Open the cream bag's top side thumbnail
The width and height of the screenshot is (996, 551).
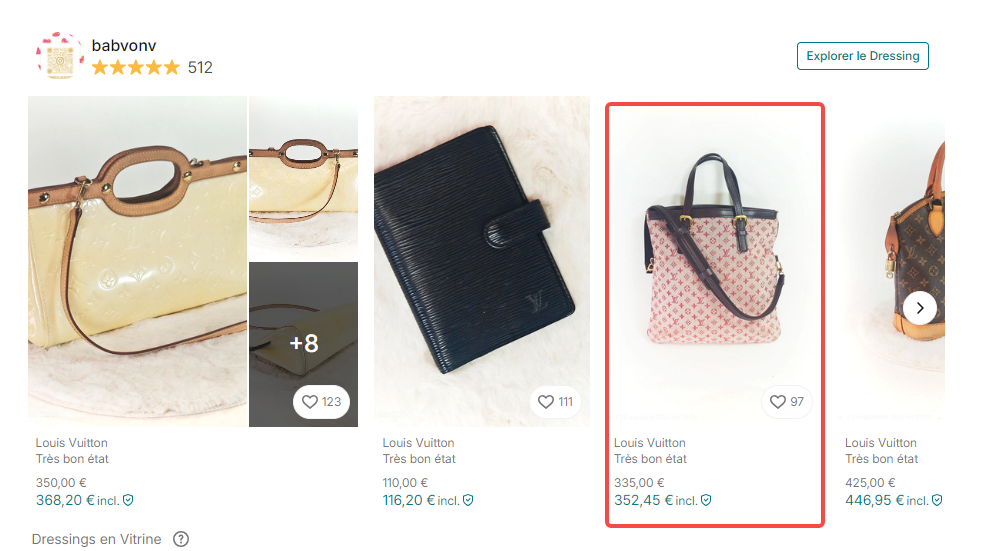pos(304,178)
